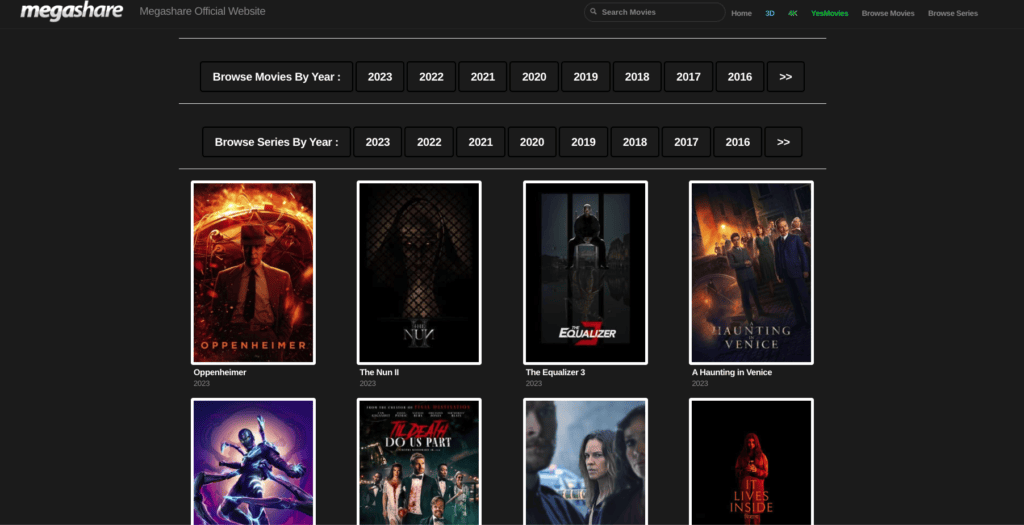Browse series from year 2020
The image size is (1024, 525).
coord(532,142)
